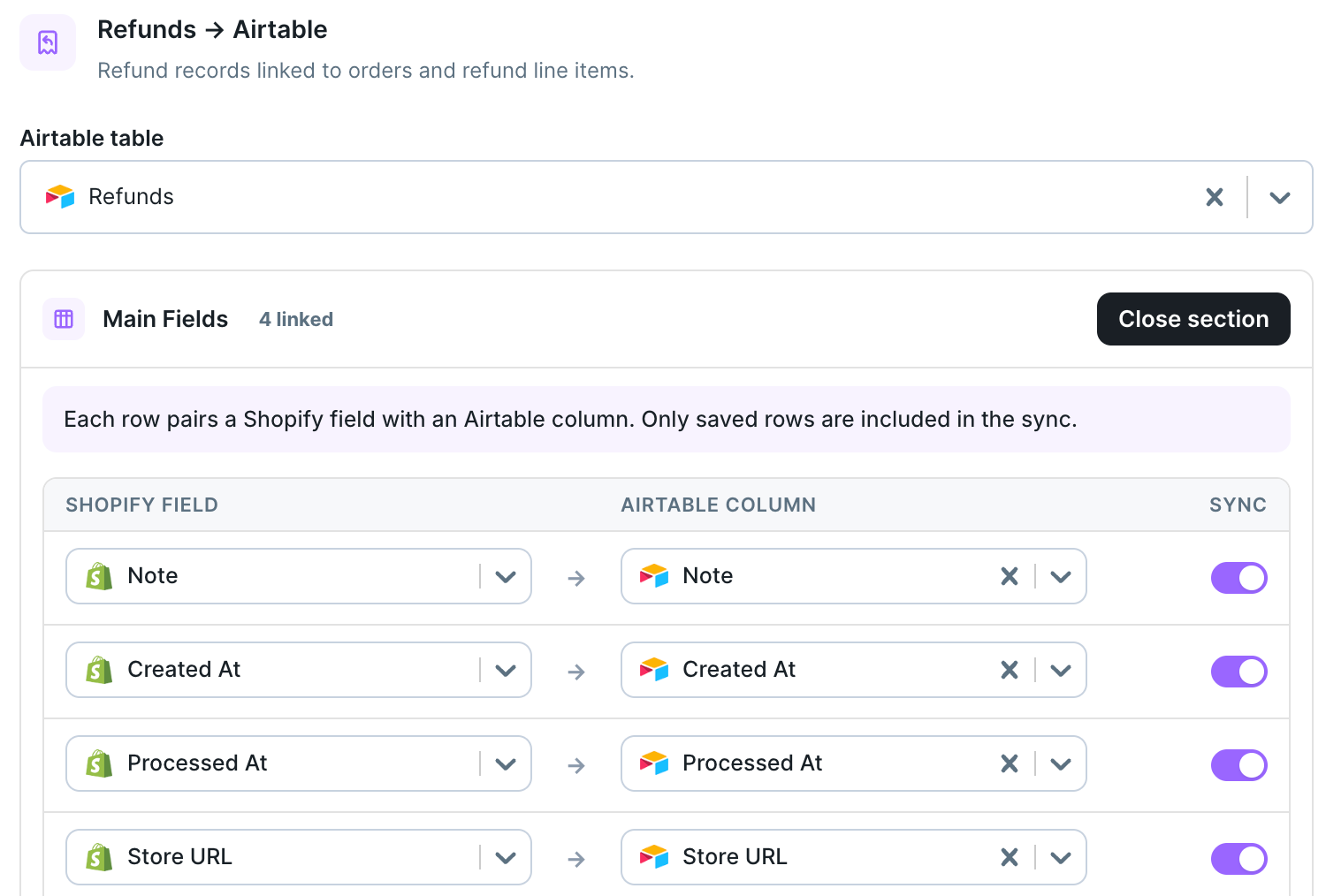This screenshot has width=1326, height=896.
Task: Open the Shopify Note field dropdown
Action: tap(506, 577)
